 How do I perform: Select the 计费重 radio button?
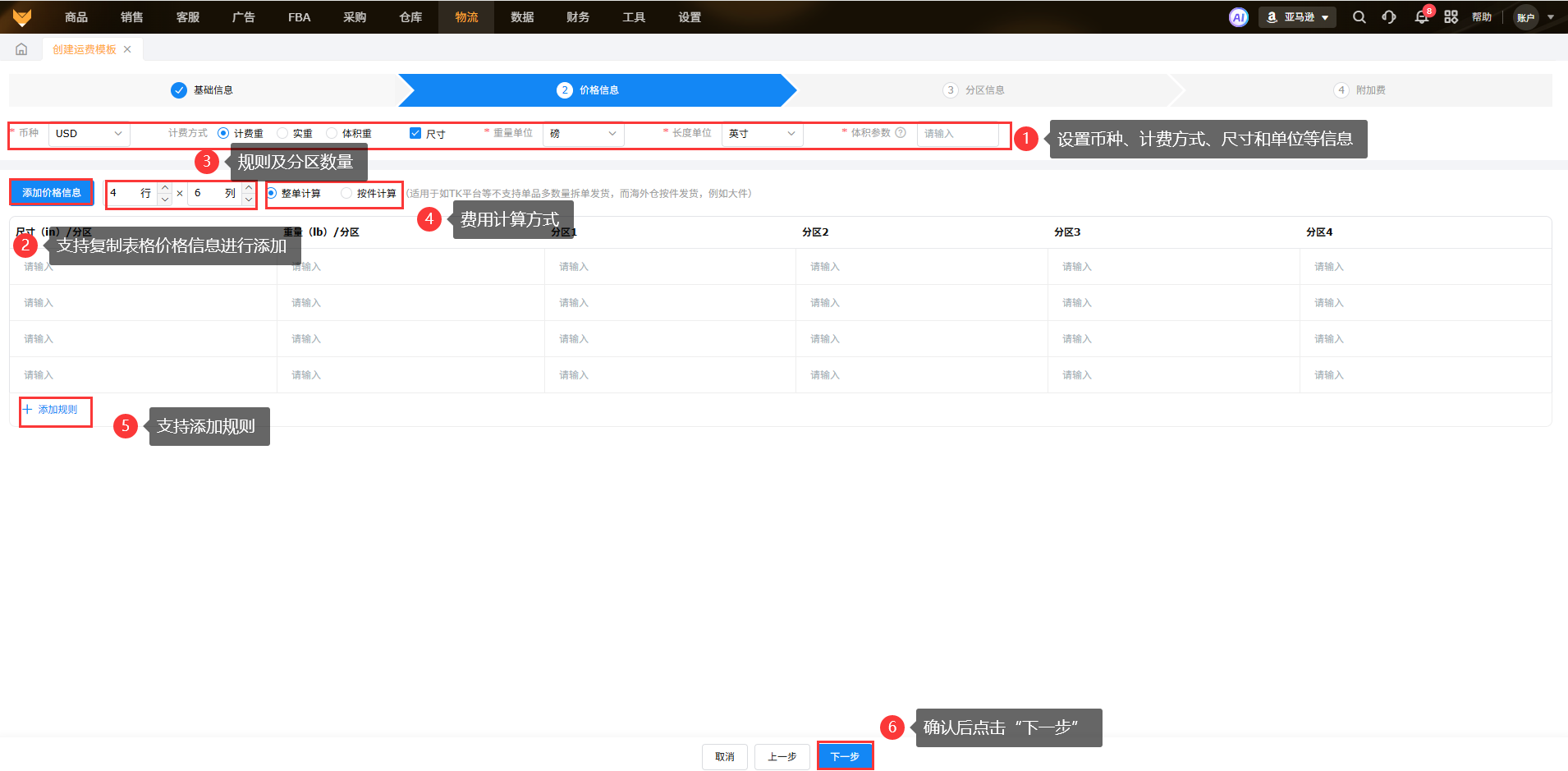click(223, 133)
